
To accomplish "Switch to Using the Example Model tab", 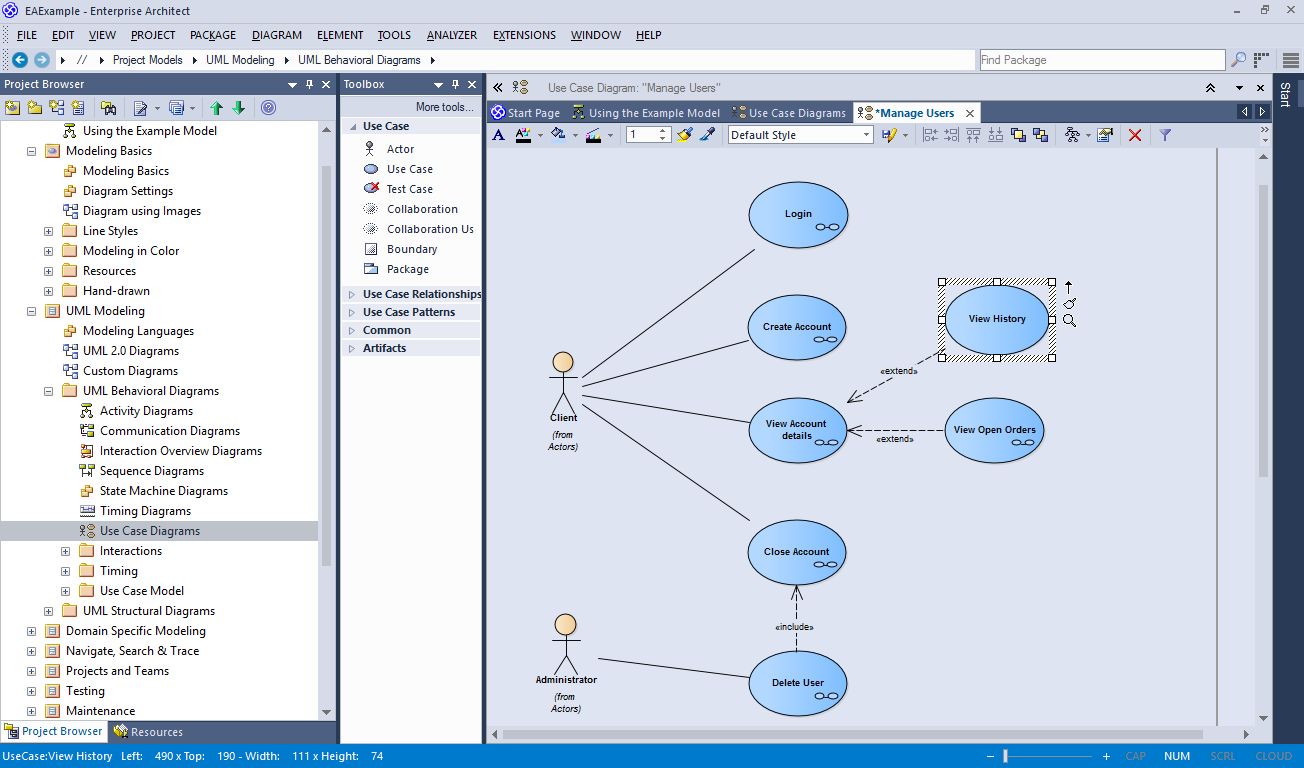I will [646, 113].
